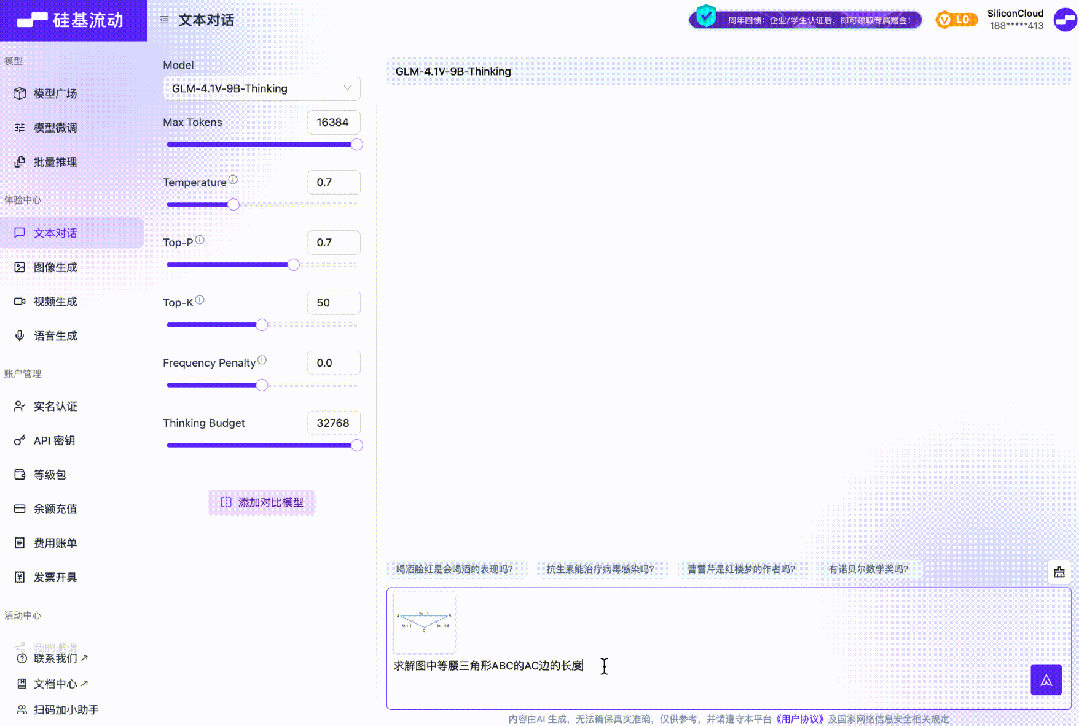Open the user avatar menu at top right
Viewport: 1079px width, 726px height.
tap(1066, 19)
